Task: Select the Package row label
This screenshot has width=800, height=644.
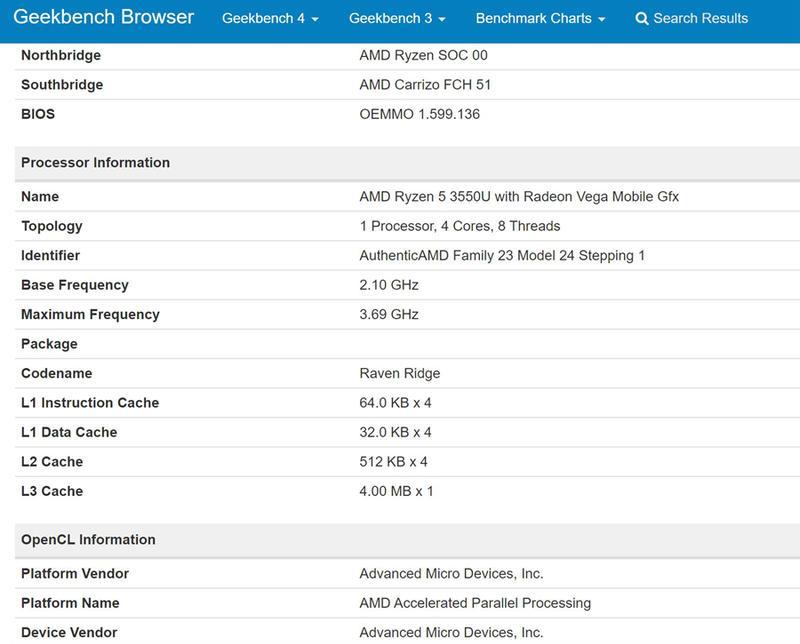Action: pyautogui.click(x=49, y=344)
